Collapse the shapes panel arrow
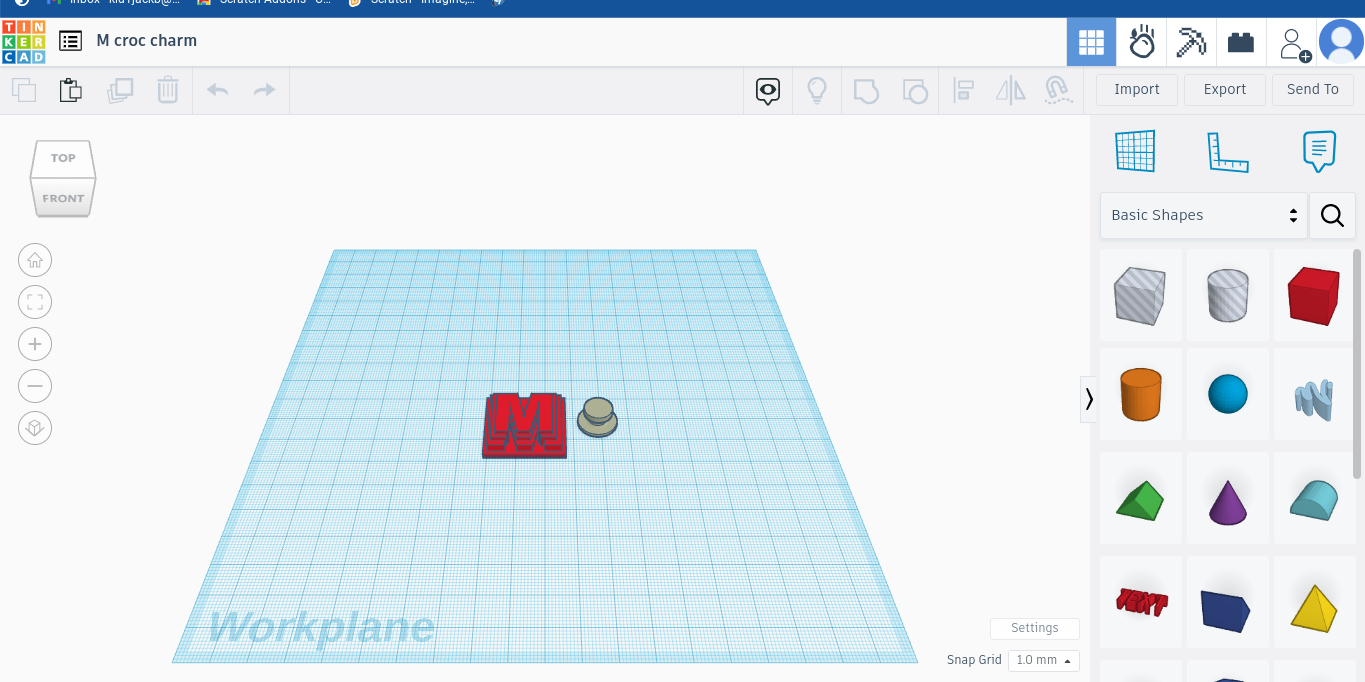Viewport: 1365px width, 682px height. [1089, 399]
